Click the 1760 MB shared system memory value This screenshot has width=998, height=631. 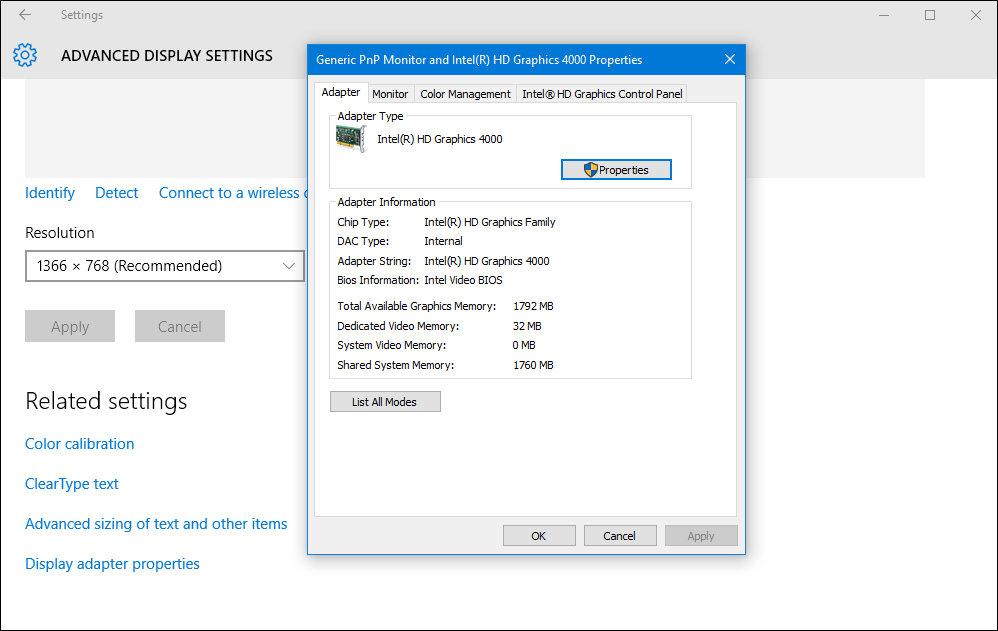[x=533, y=365]
